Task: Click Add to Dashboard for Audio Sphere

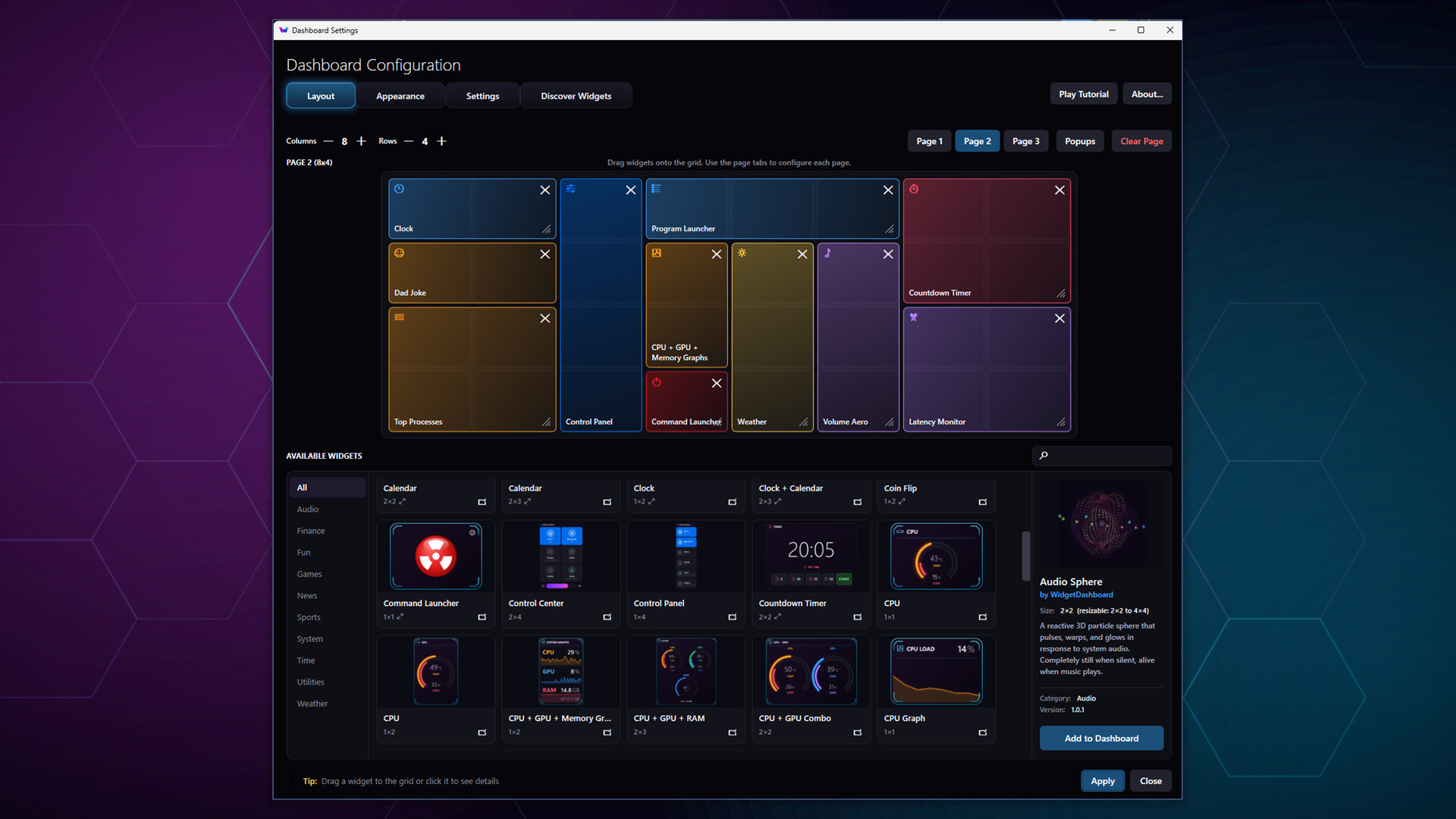Action: pos(1101,739)
